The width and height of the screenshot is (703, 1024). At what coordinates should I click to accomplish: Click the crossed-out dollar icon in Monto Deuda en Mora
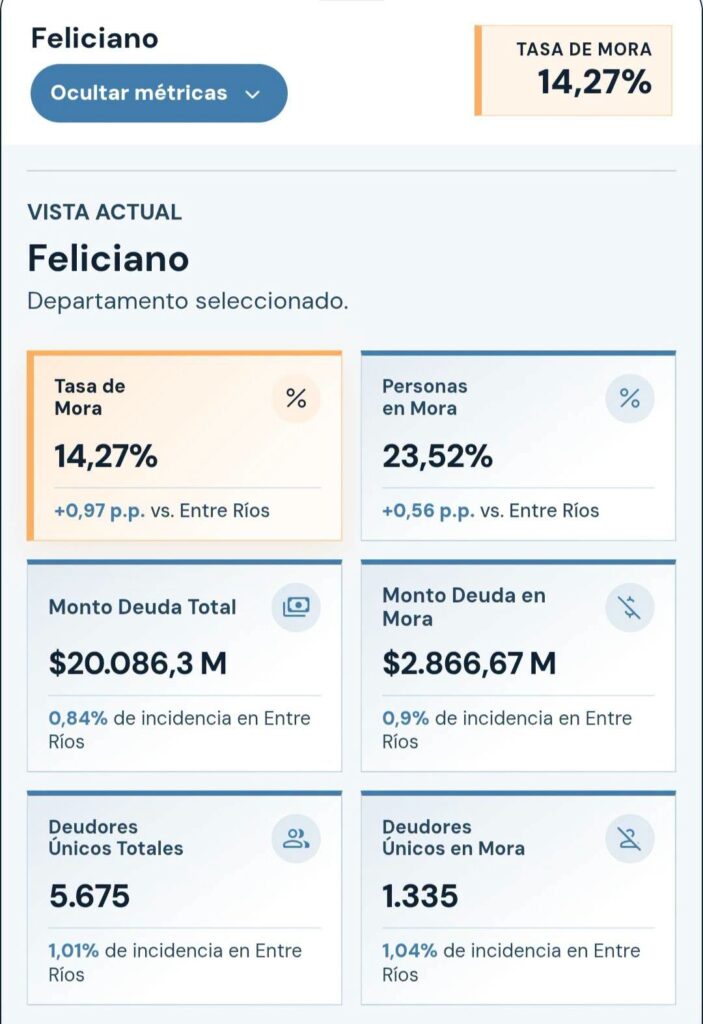630,607
